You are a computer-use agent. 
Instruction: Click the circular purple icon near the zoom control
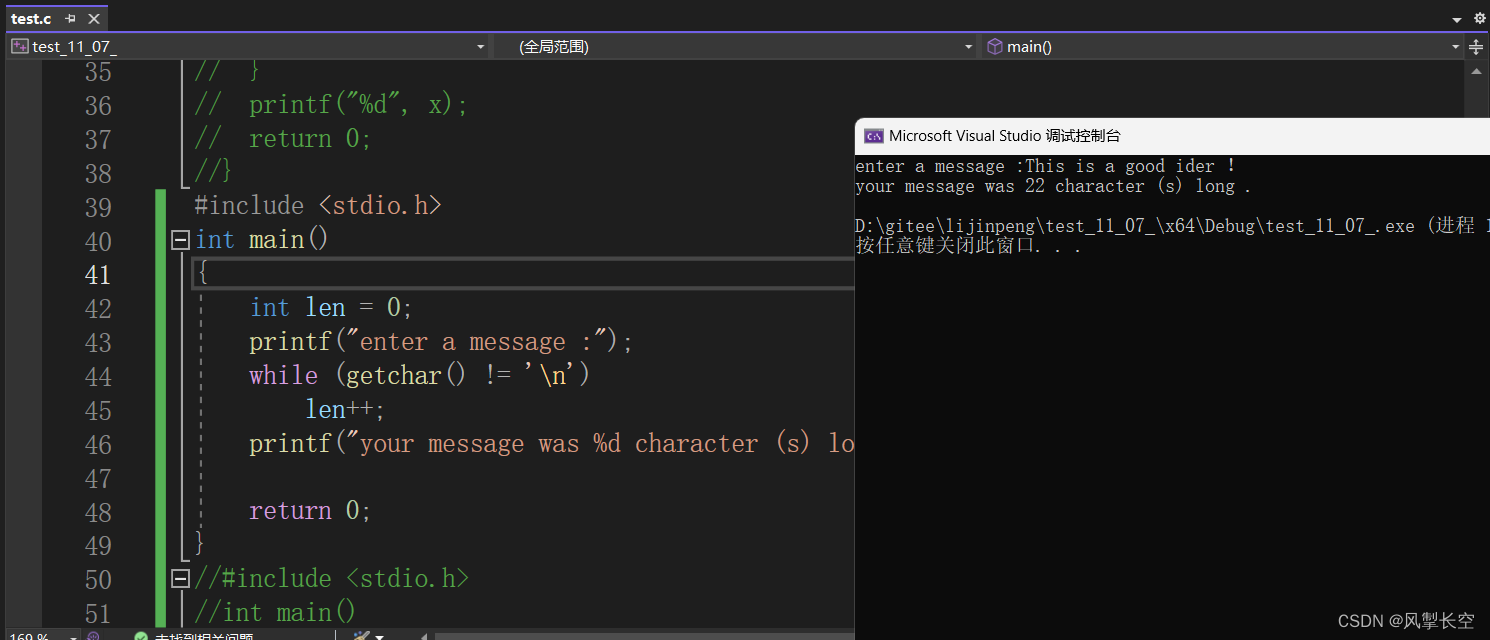[x=93, y=635]
